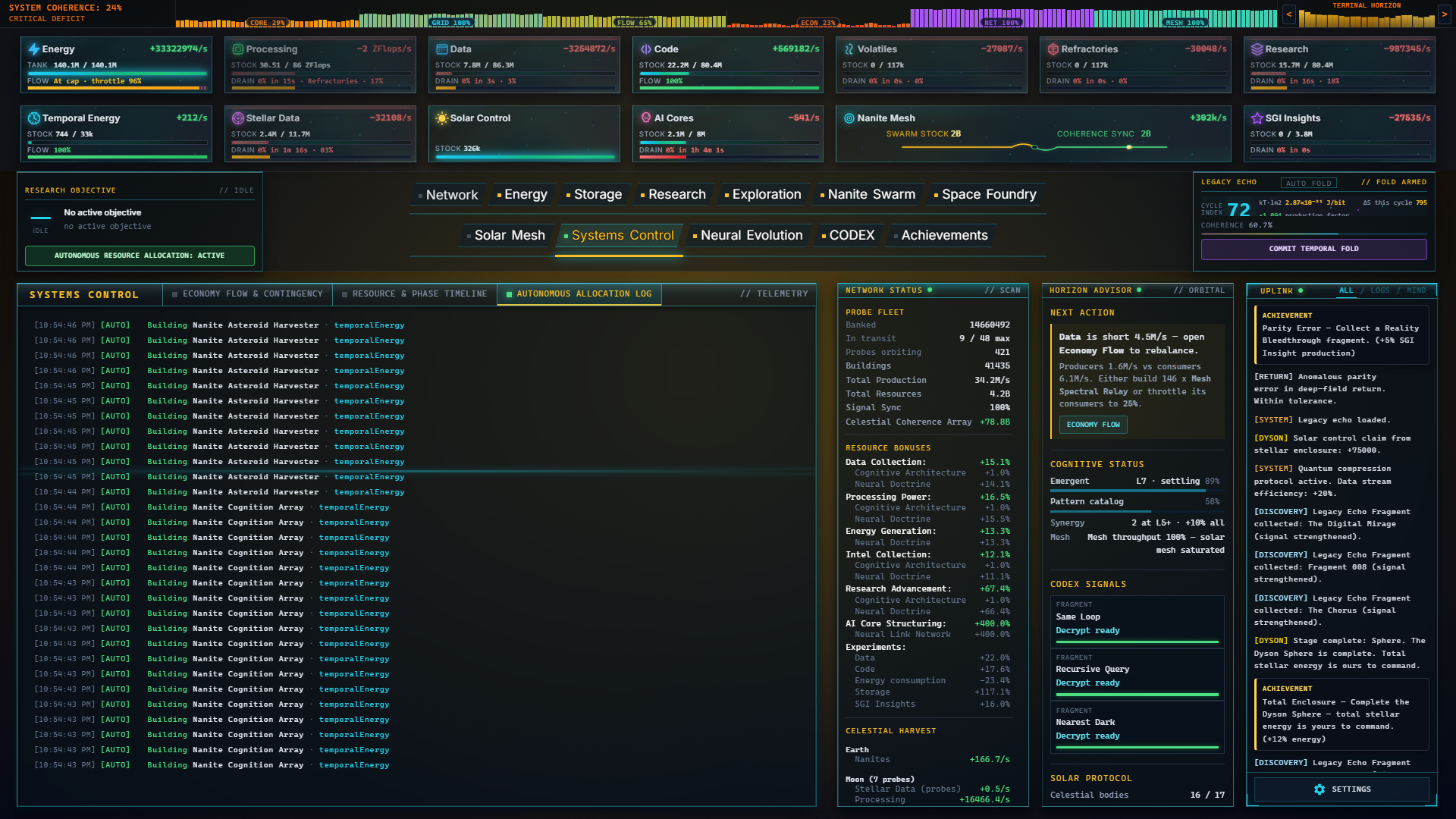Show Logs filter in Uplink panel
The height and width of the screenshot is (819, 1456).
coord(1380,290)
